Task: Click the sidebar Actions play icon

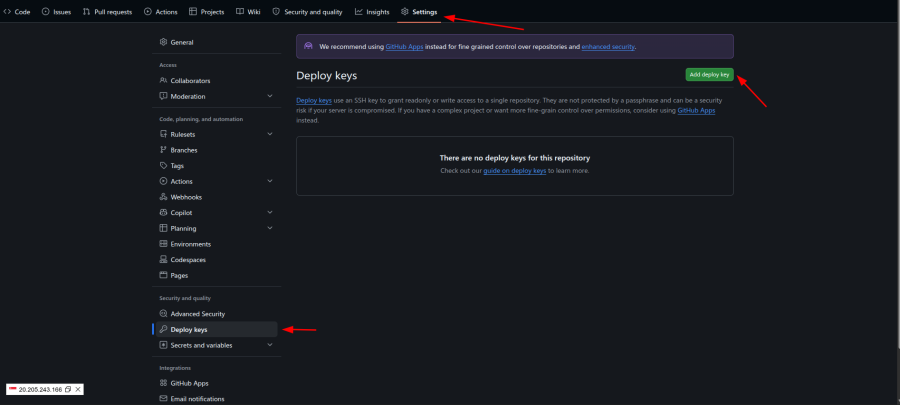Action: pos(163,181)
